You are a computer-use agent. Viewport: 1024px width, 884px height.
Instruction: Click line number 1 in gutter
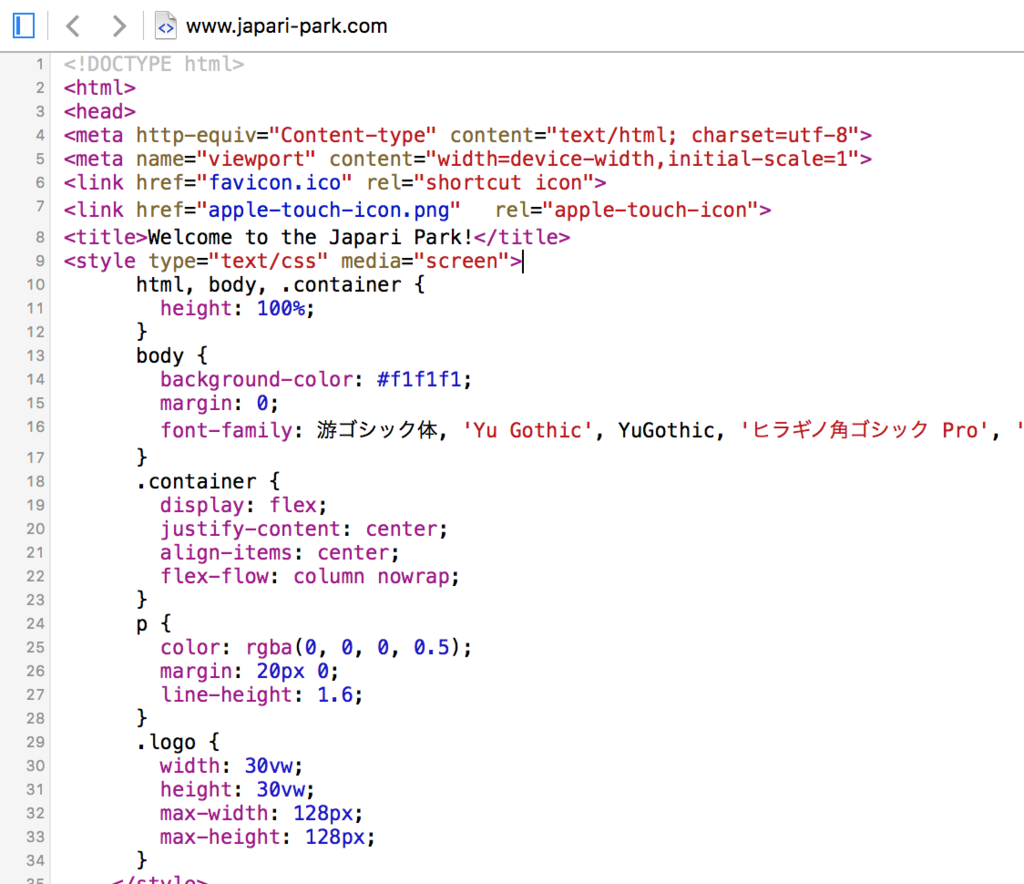[x=40, y=64]
